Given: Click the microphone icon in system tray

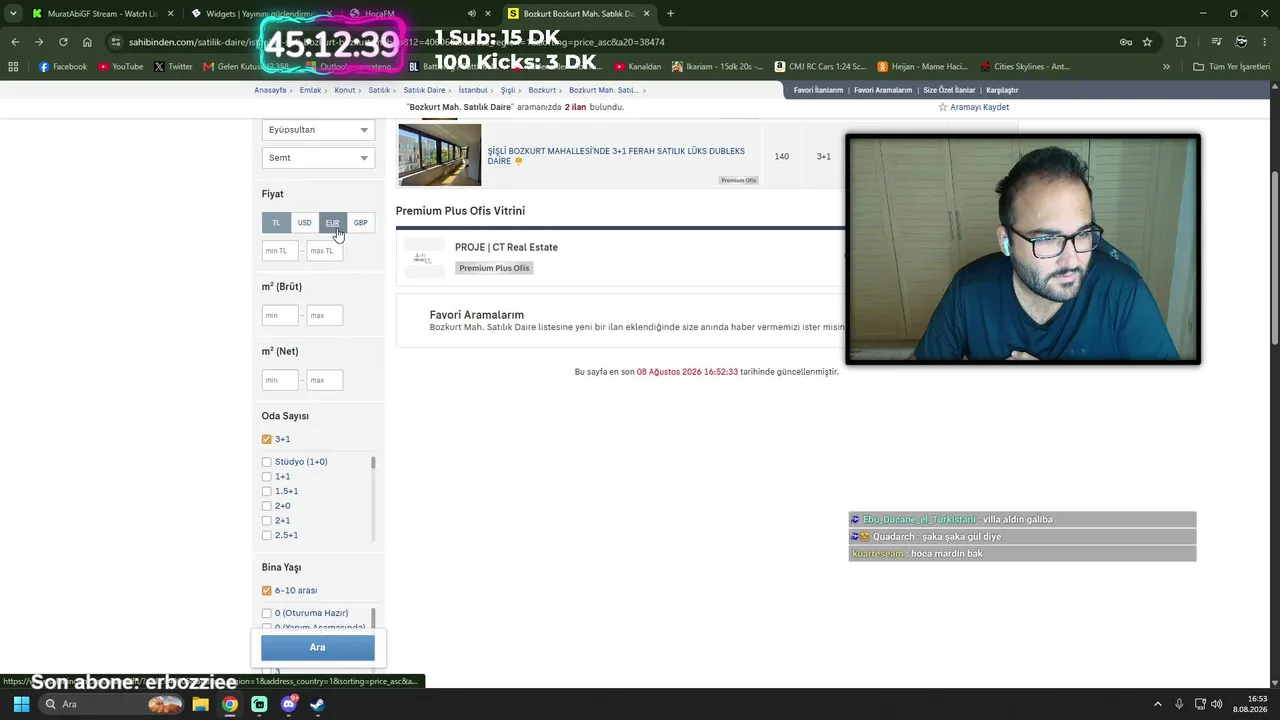Looking at the screenshot, I should (1179, 704).
